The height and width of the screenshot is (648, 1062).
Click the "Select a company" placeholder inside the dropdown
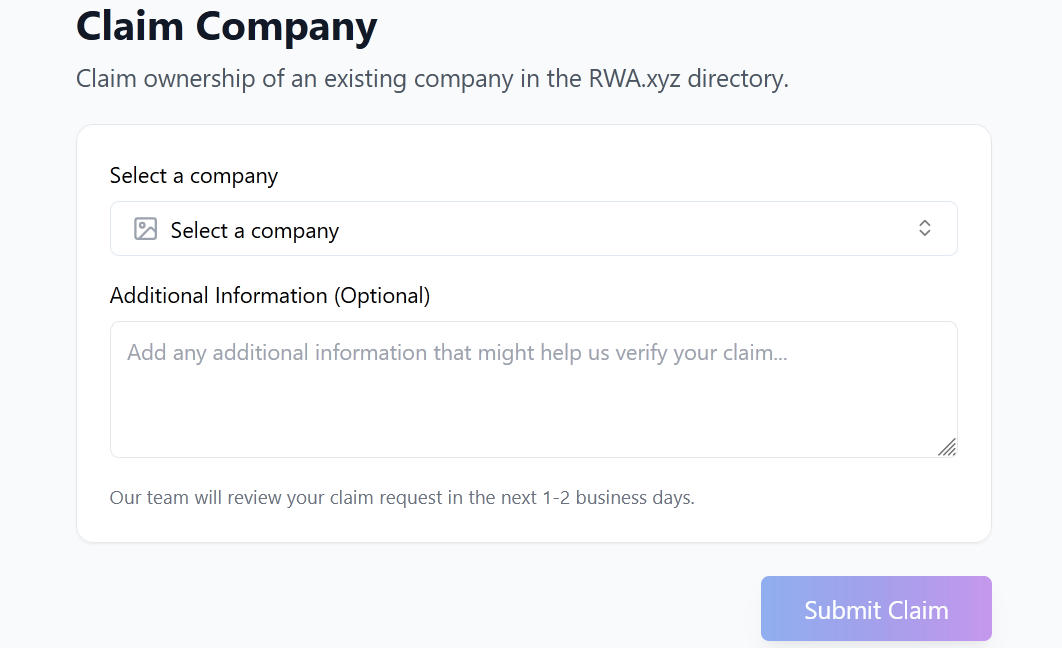[x=255, y=231]
